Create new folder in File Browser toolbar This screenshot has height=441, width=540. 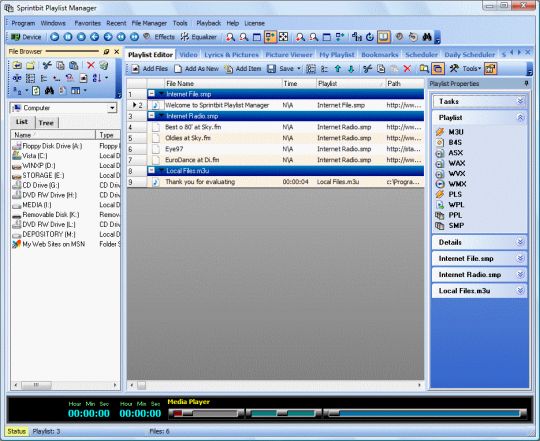point(30,65)
